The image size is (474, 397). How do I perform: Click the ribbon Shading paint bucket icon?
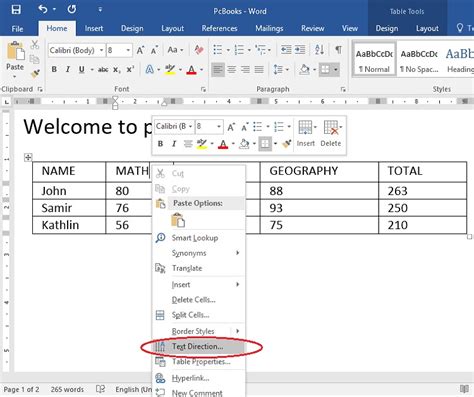tap(304, 69)
